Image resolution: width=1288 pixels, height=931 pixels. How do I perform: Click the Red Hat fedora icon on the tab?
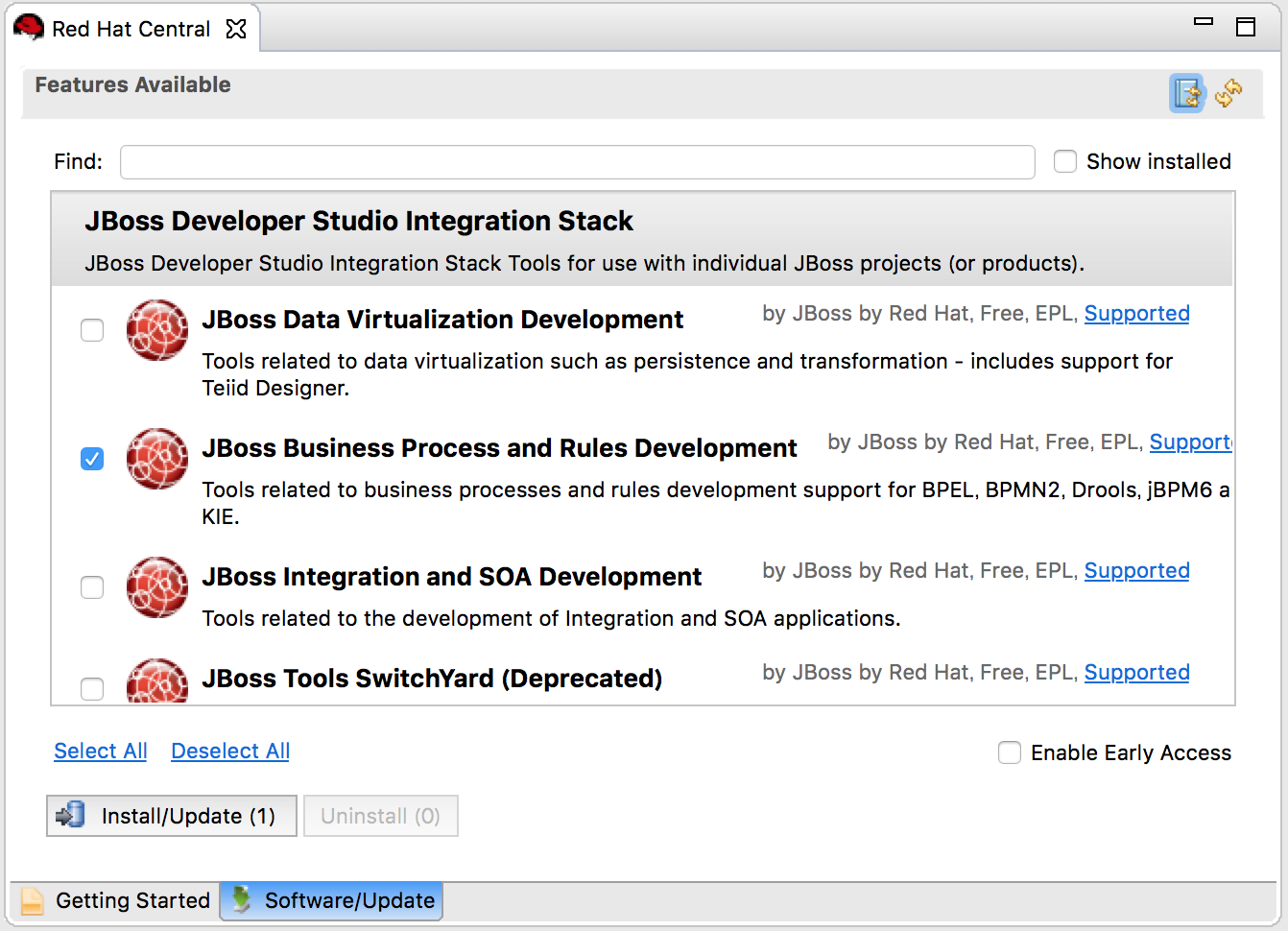[x=29, y=28]
